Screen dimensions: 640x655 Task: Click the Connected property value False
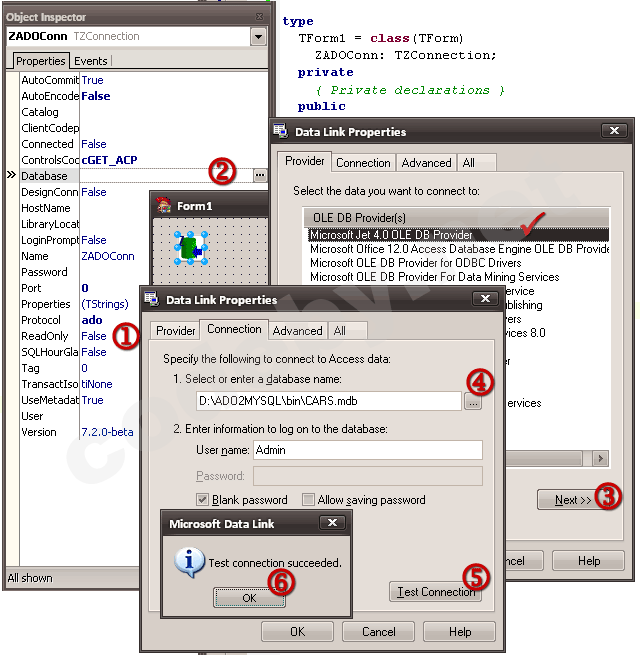[x=94, y=144]
